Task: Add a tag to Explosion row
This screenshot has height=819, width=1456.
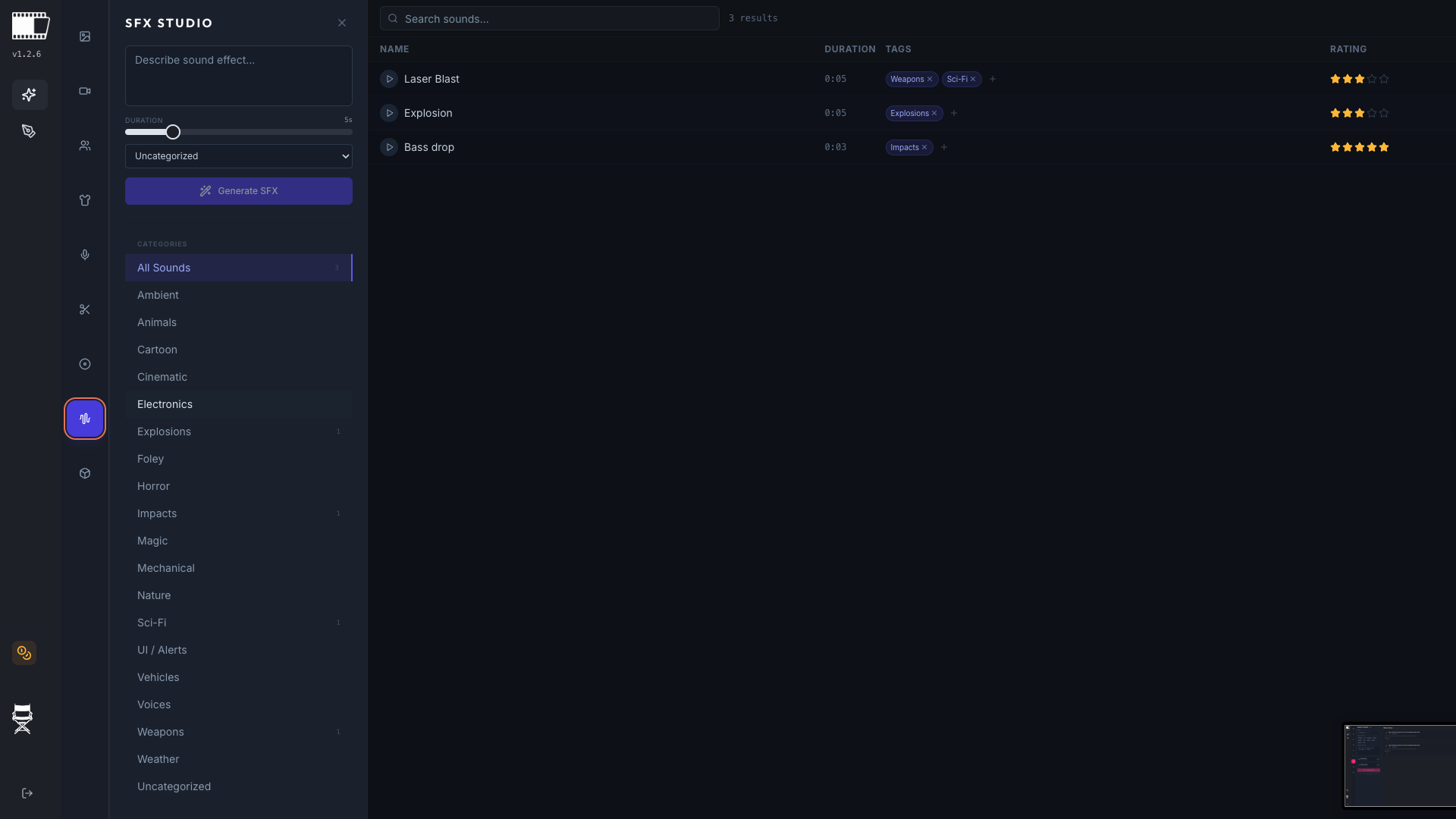Action: click(x=954, y=113)
